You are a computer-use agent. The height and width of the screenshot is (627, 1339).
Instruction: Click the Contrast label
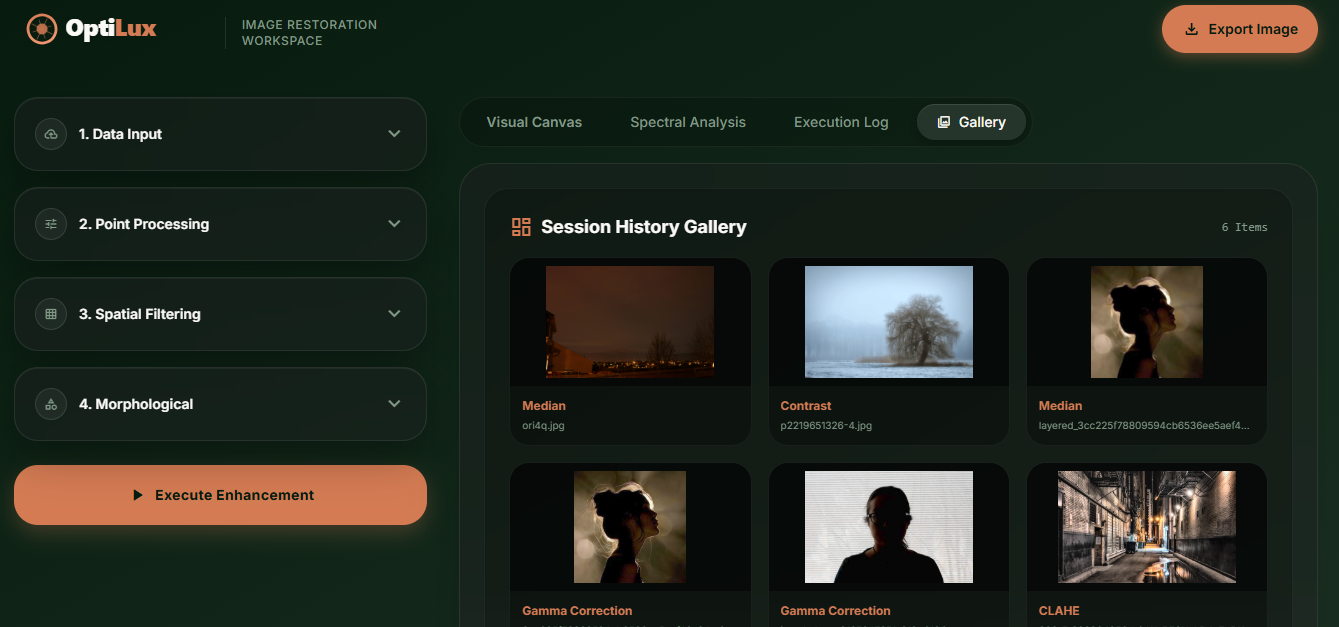(806, 406)
